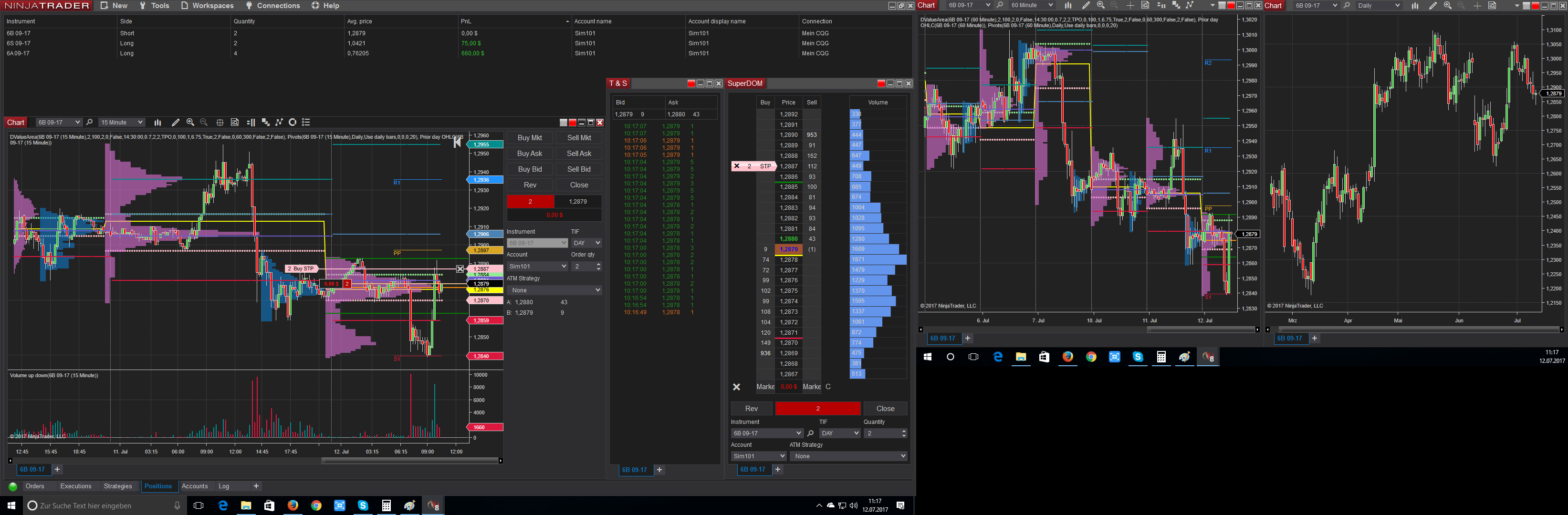Open the Tools menu
1568x515 pixels.
pyautogui.click(x=154, y=5)
